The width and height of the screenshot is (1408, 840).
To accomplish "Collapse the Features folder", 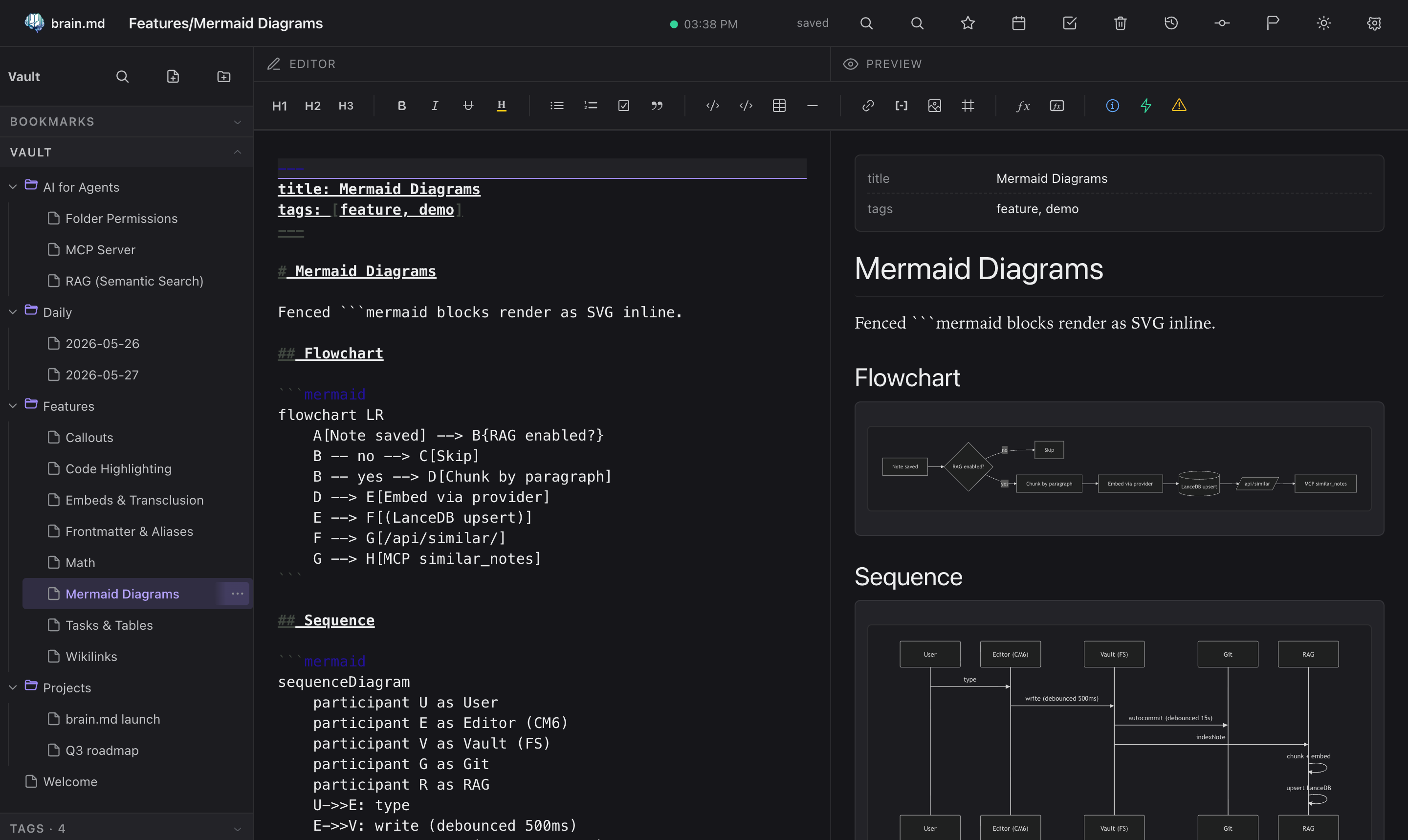I will 12,406.
